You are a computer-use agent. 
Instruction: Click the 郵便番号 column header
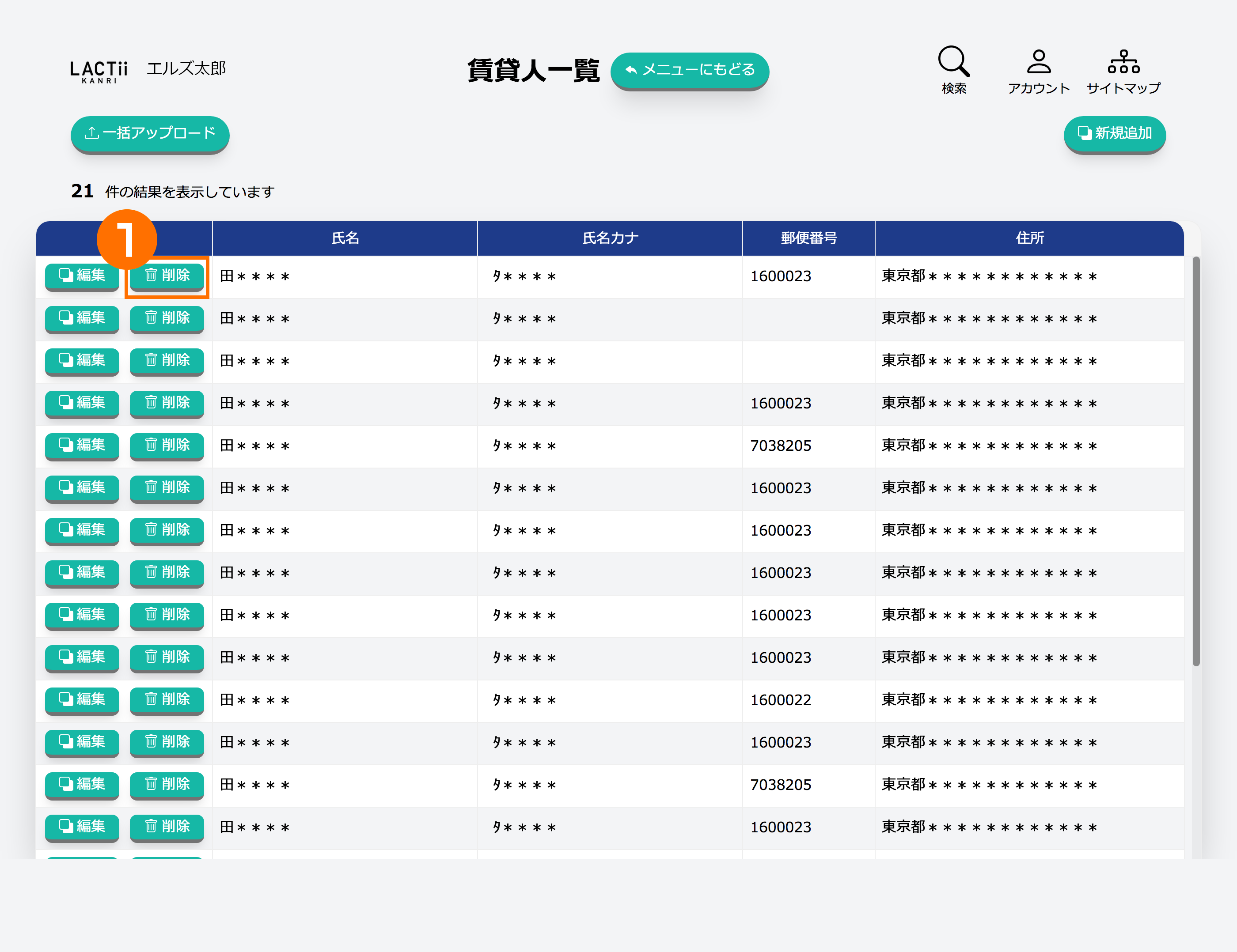808,238
